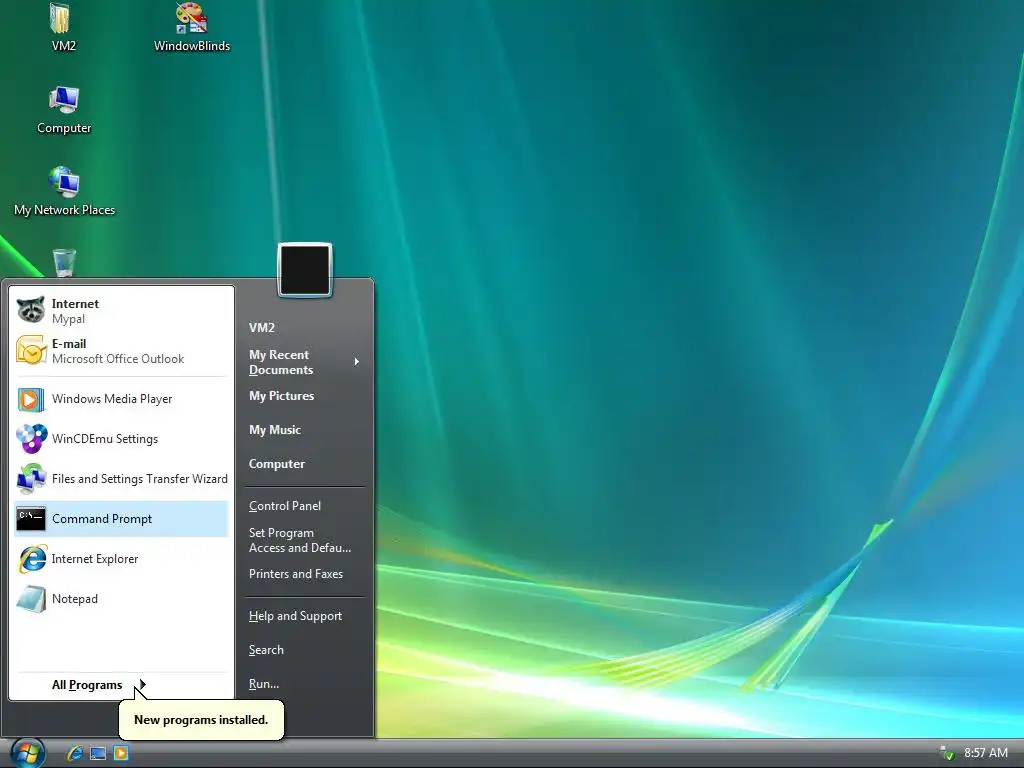Click the network tray icon

(x=946, y=753)
